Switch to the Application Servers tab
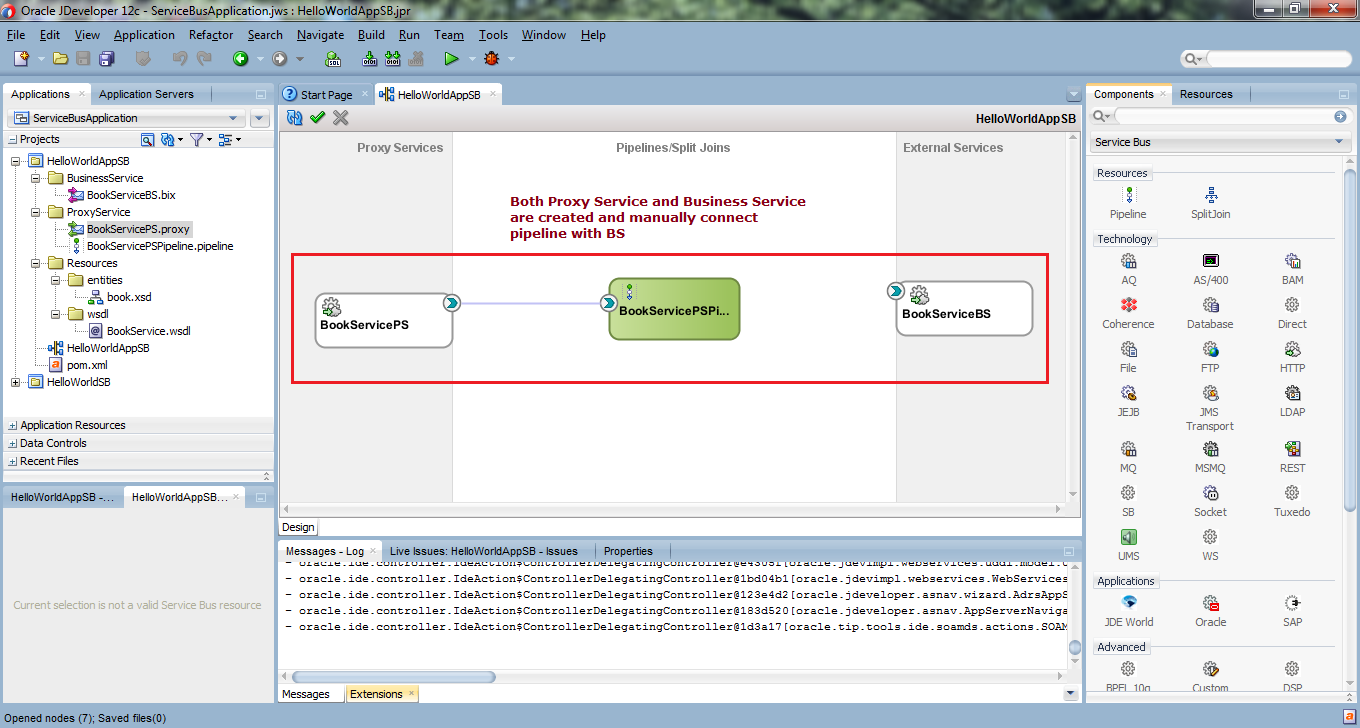 click(x=146, y=94)
